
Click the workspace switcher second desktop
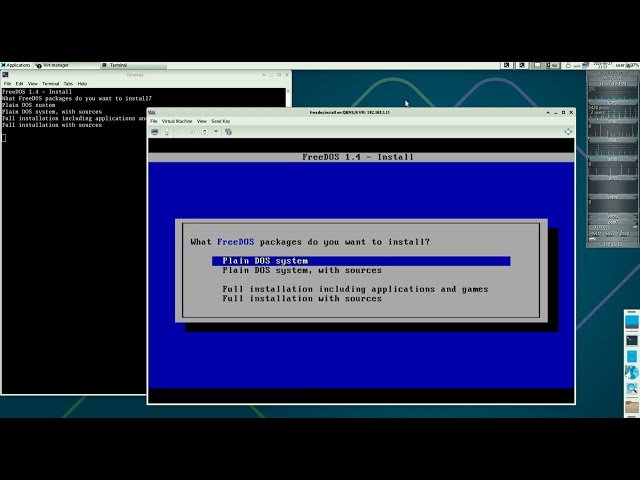(552, 65)
